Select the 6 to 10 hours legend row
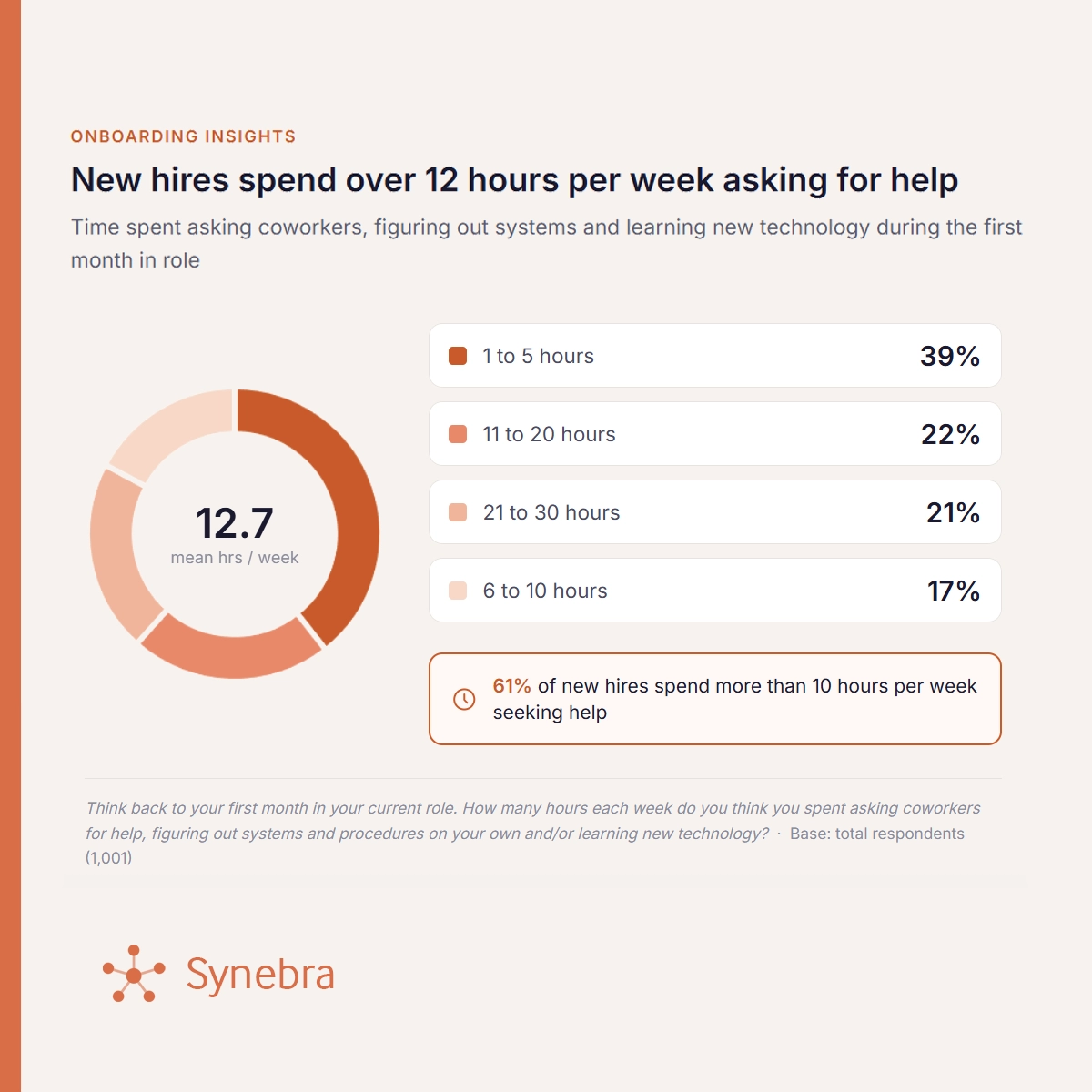This screenshot has height=1092, width=1092. pyautogui.click(x=715, y=591)
